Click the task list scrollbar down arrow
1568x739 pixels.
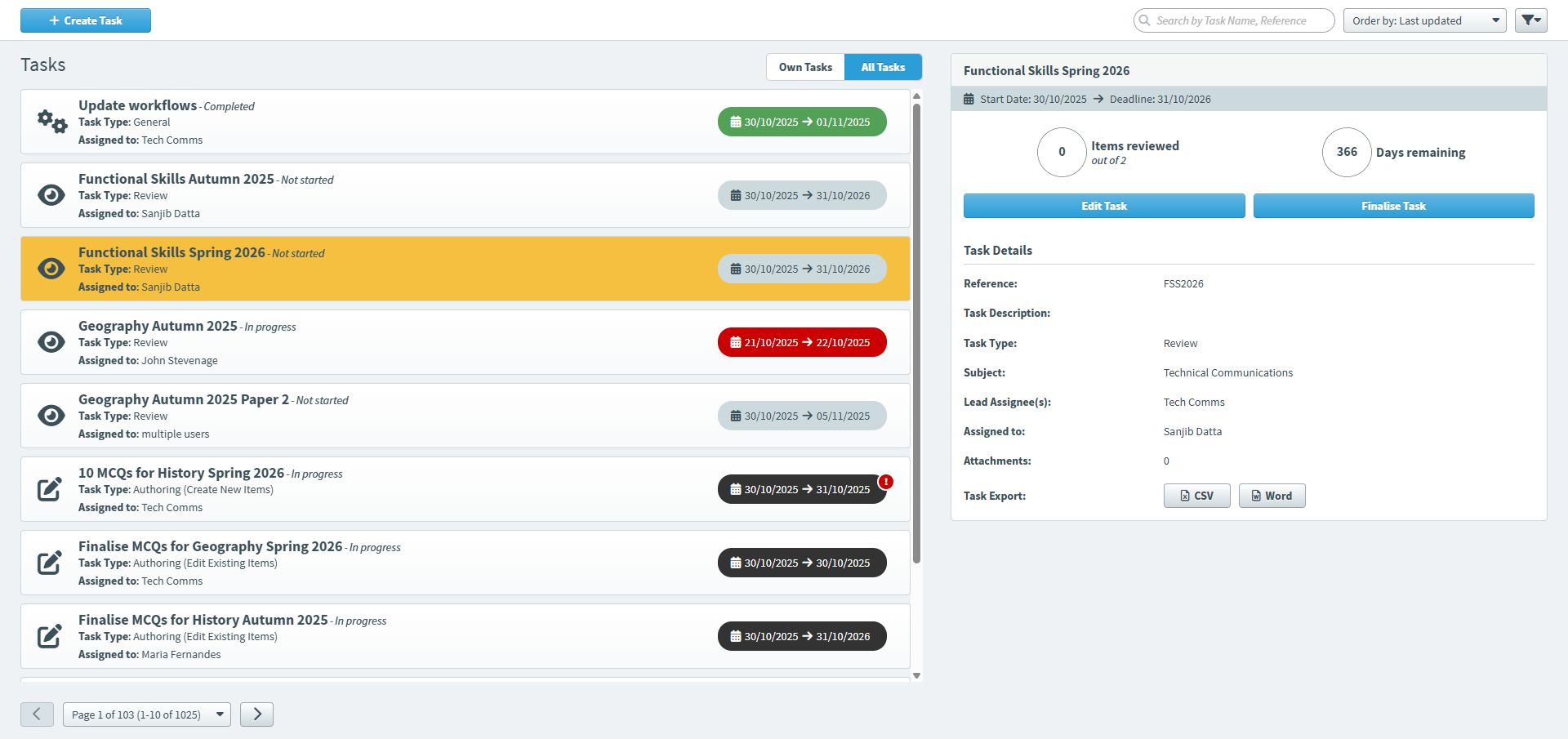(x=916, y=675)
